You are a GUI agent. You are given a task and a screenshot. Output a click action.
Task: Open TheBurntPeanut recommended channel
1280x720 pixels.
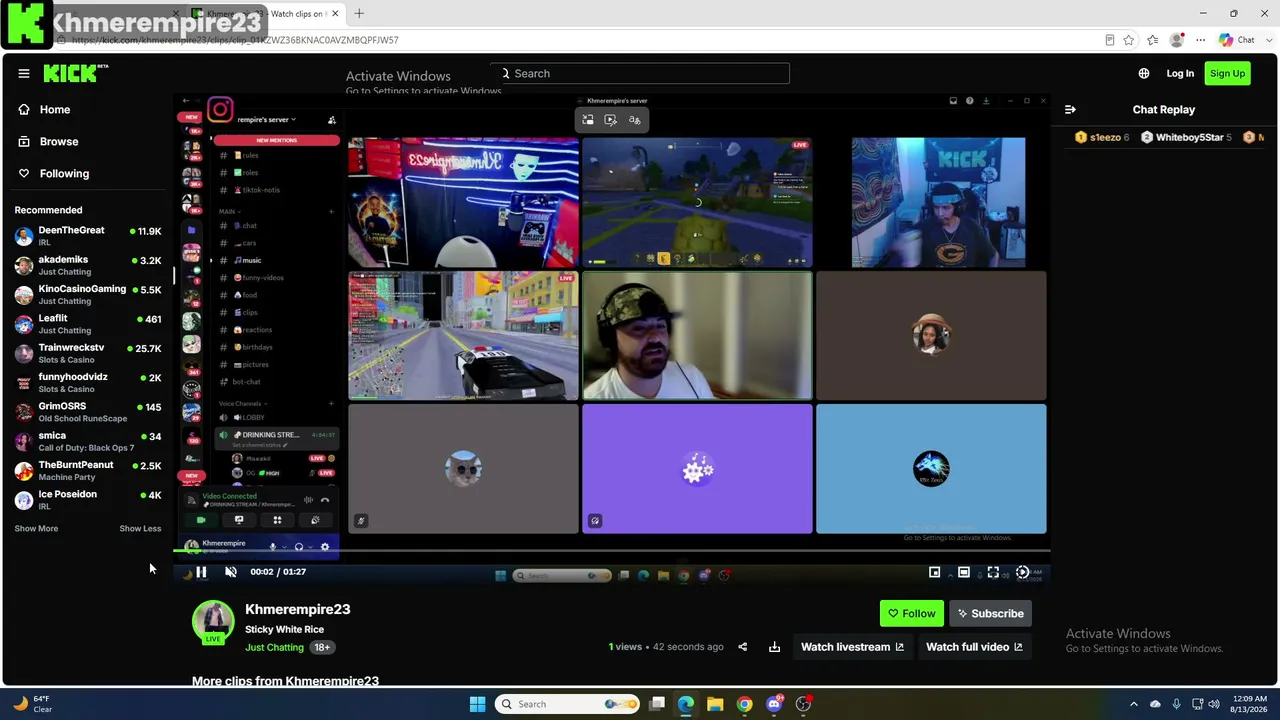coord(88,471)
